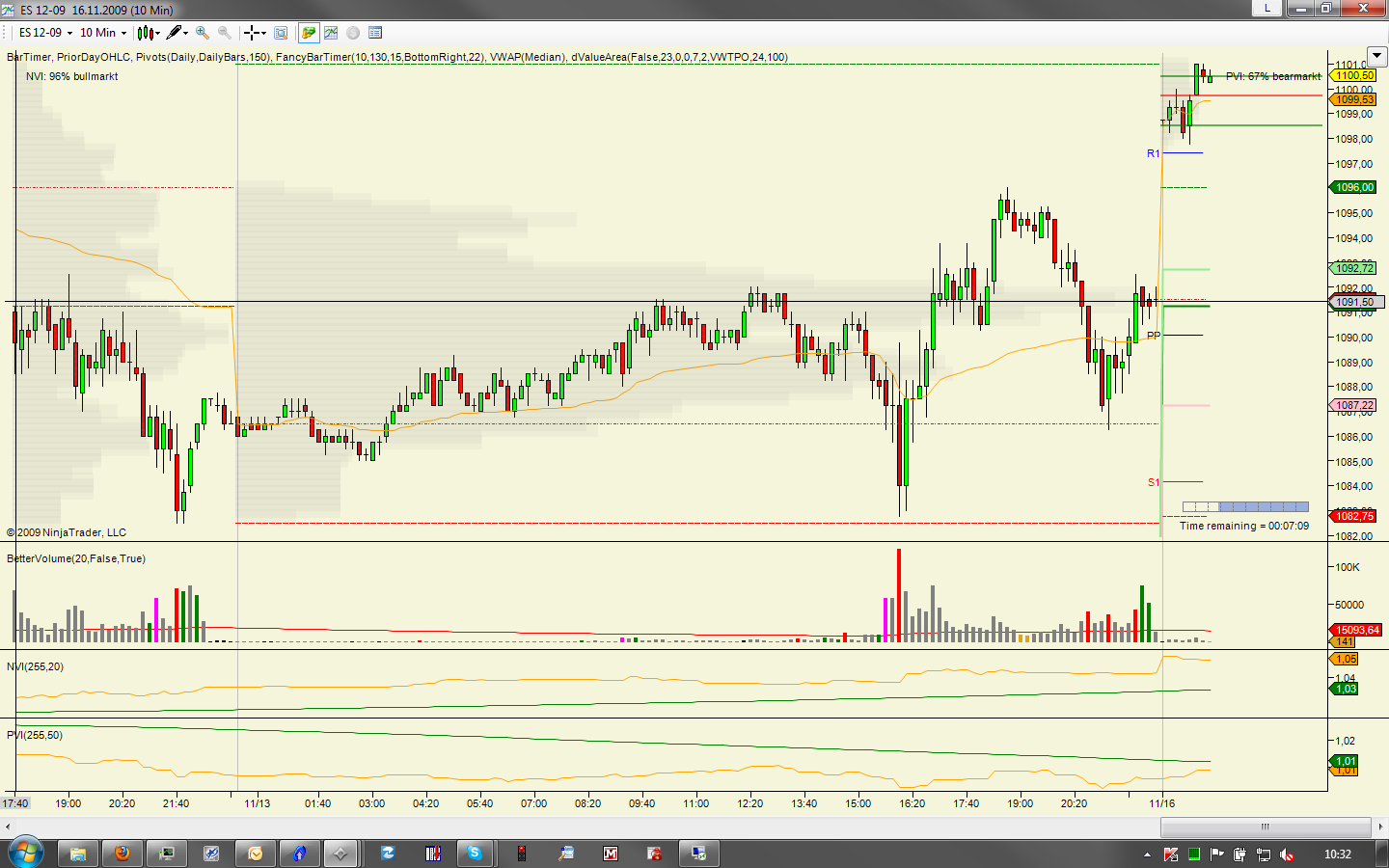Click the horizontal scrollbar thumb
Image resolution: width=1389 pixels, height=868 pixels.
point(1265,827)
